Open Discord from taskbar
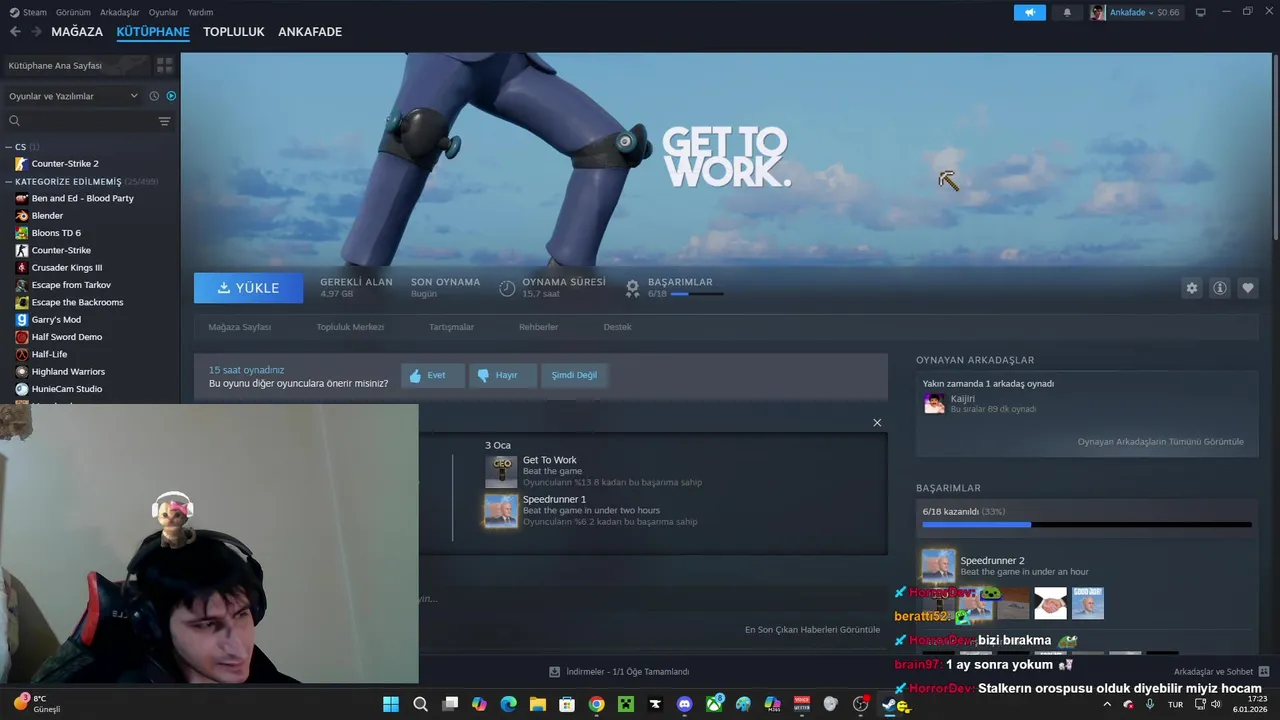1280x720 pixels. coord(684,704)
